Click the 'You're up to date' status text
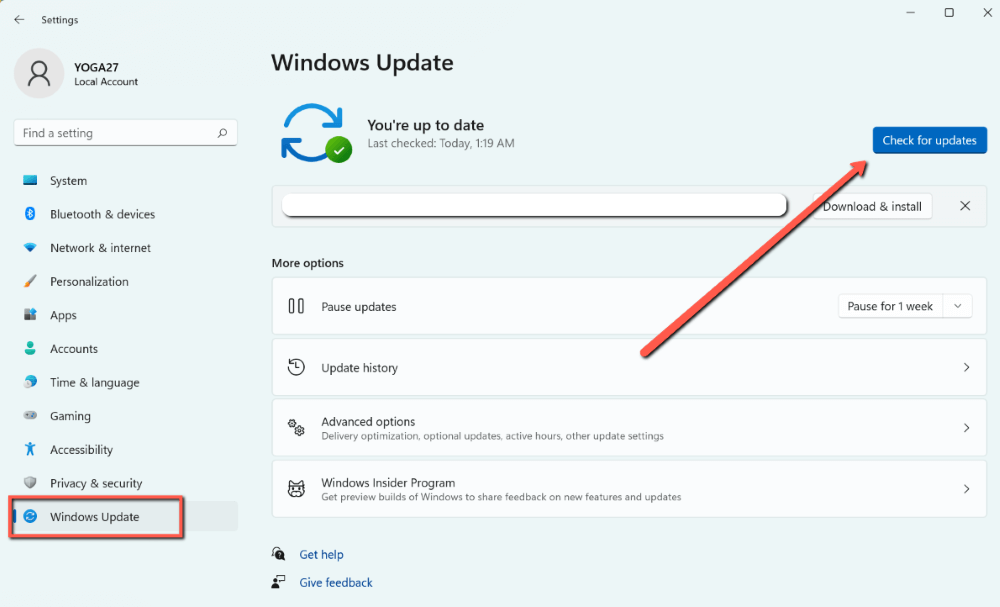 (x=425, y=125)
